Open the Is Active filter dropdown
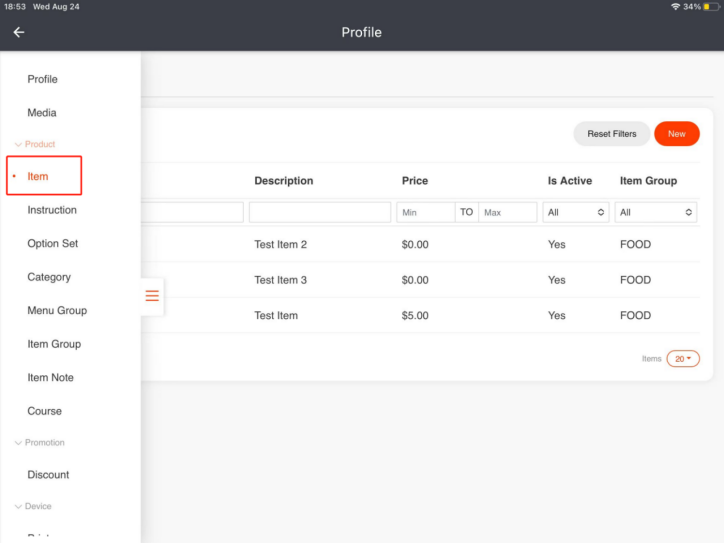Viewport: 725px width, 544px height. pos(575,213)
